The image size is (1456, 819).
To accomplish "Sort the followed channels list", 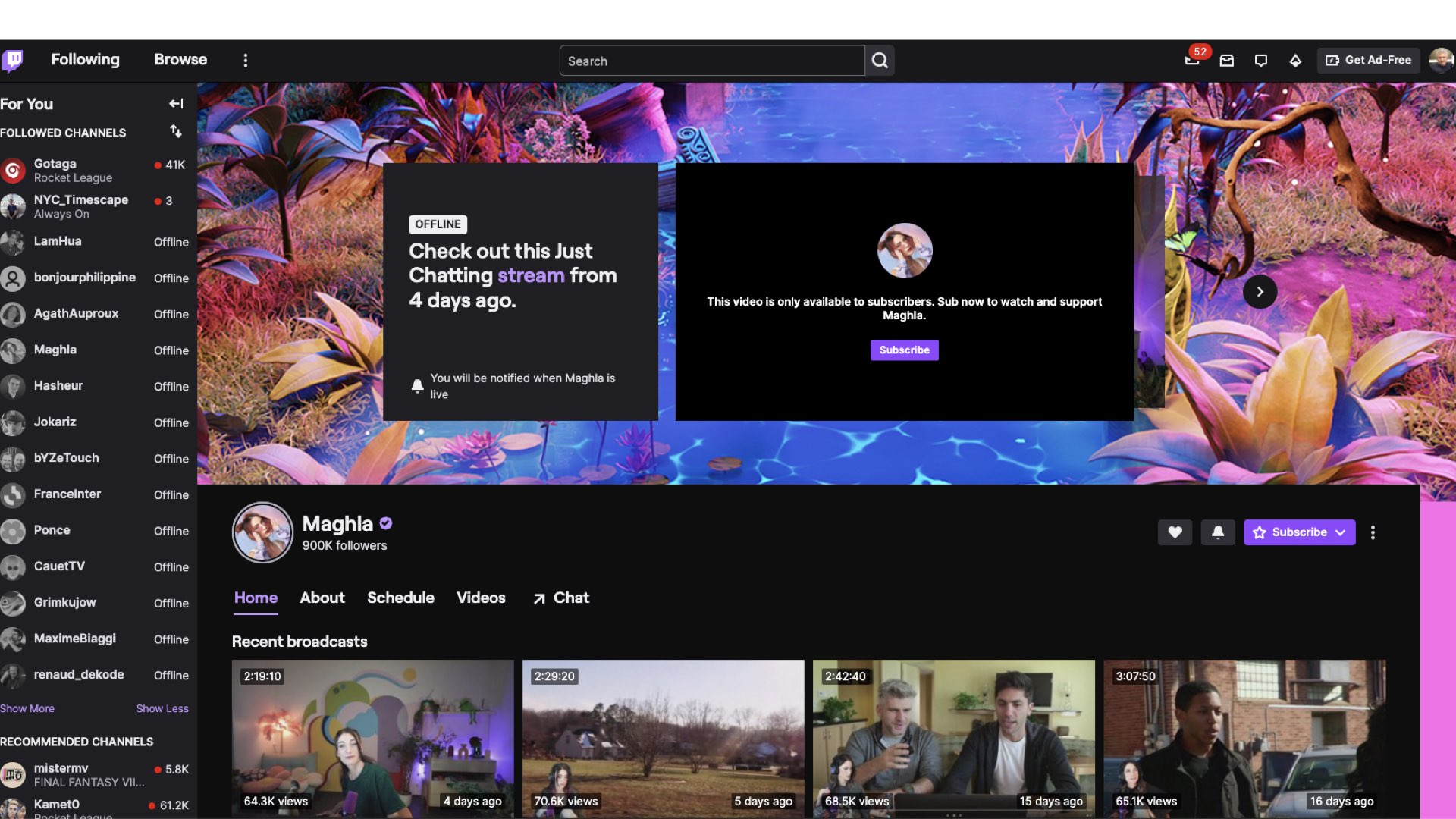I will point(176,132).
